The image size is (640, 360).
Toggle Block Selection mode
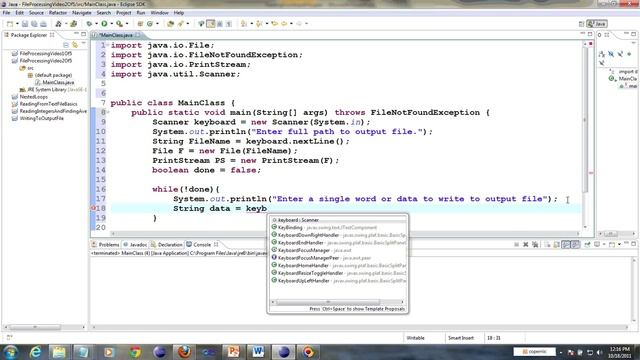click(x=220, y=24)
